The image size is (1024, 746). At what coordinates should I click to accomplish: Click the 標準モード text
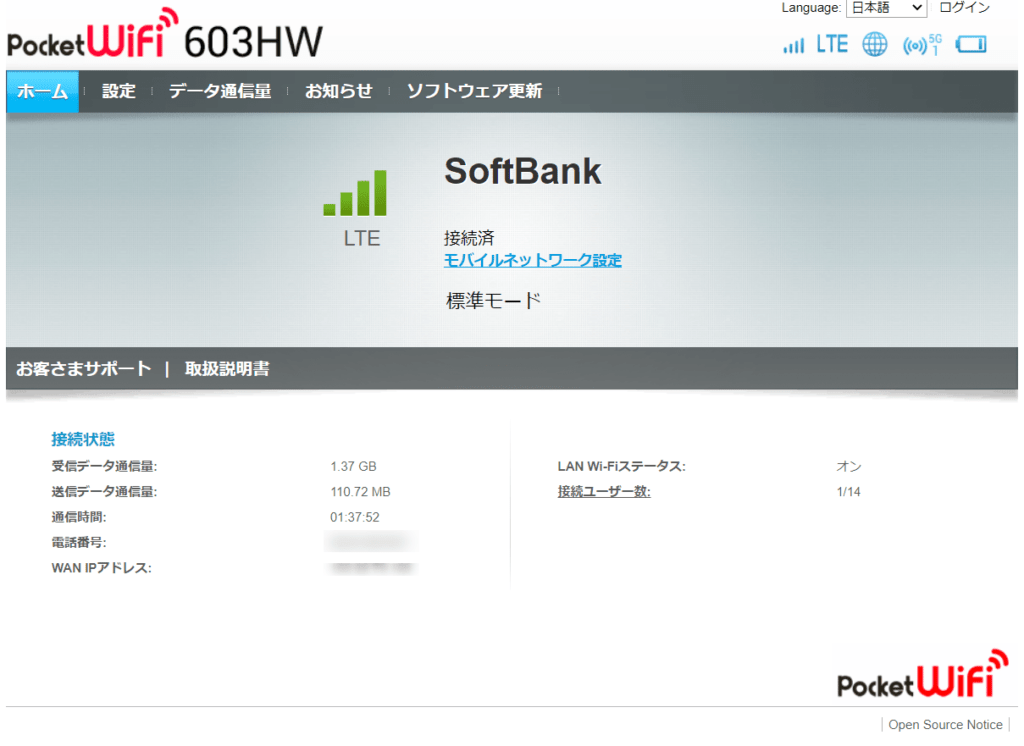494,300
